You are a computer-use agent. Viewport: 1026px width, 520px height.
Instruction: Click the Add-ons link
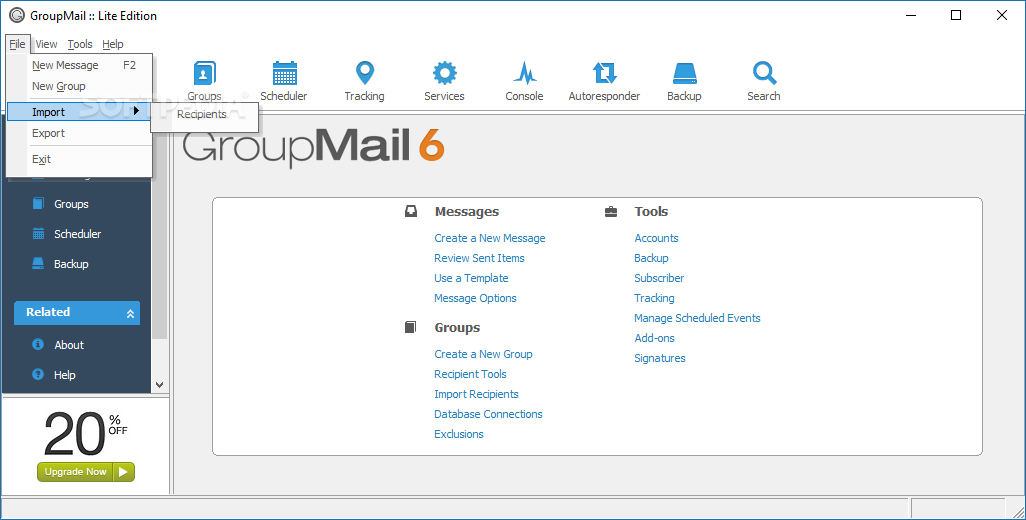(654, 338)
